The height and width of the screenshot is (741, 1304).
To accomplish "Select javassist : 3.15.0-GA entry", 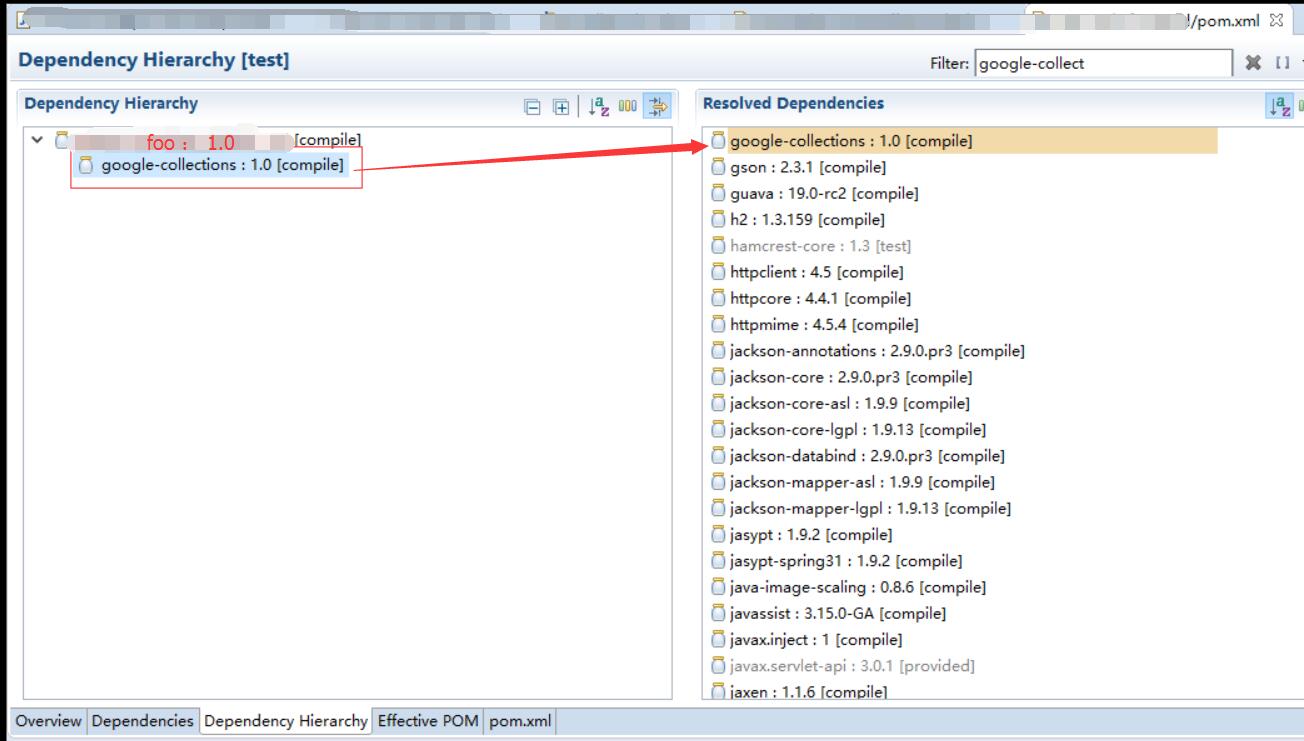I will (x=837, y=613).
